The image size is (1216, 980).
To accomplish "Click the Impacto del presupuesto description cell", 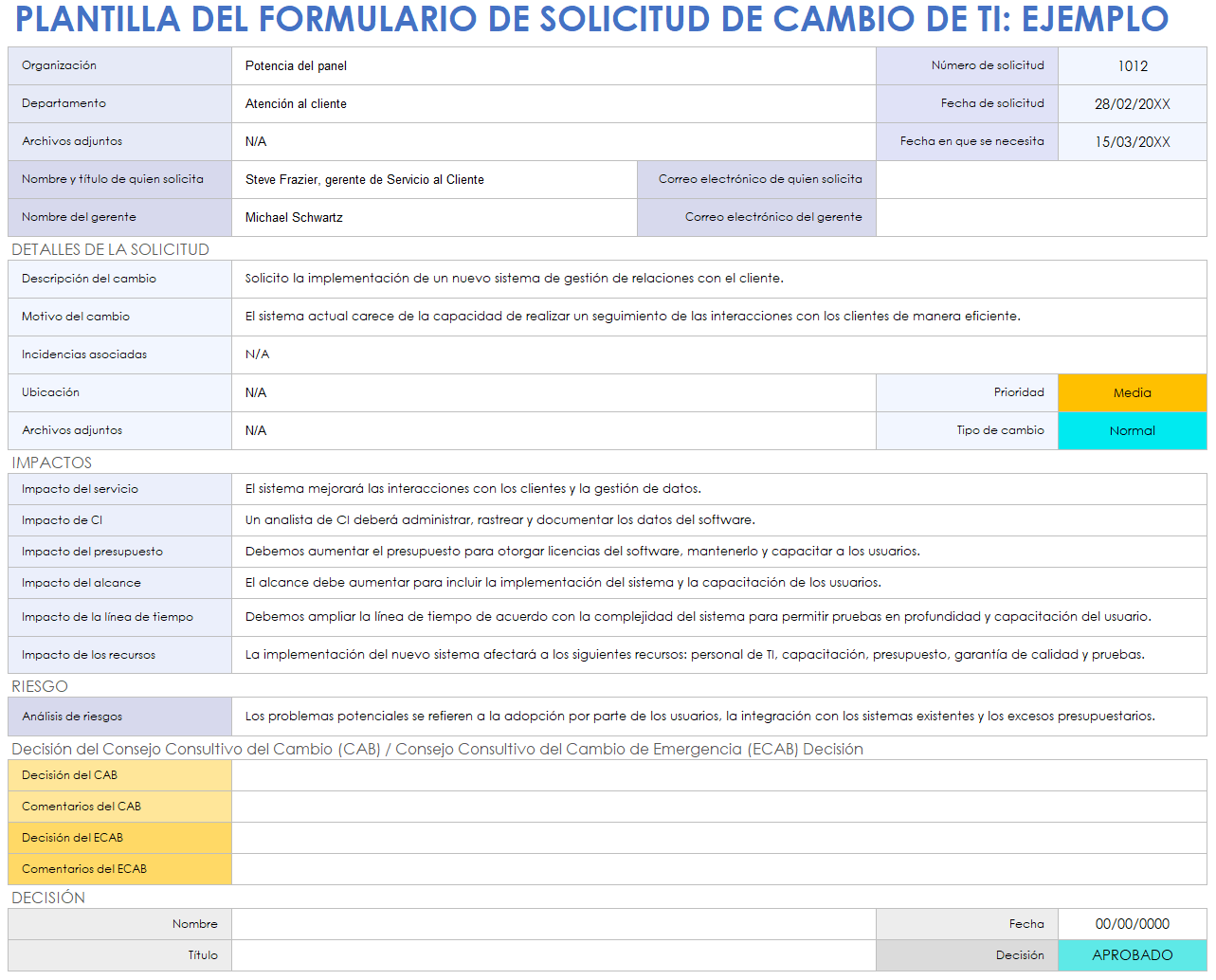I will pos(718,552).
